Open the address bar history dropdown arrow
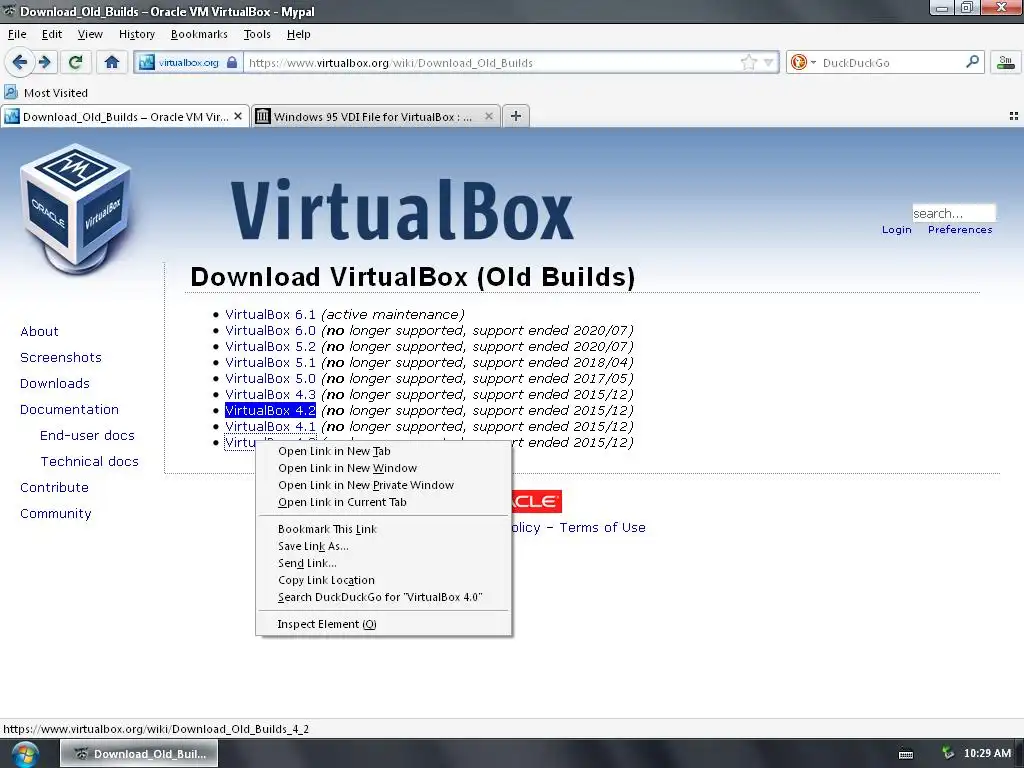The image size is (1024, 768). pyautogui.click(x=769, y=63)
